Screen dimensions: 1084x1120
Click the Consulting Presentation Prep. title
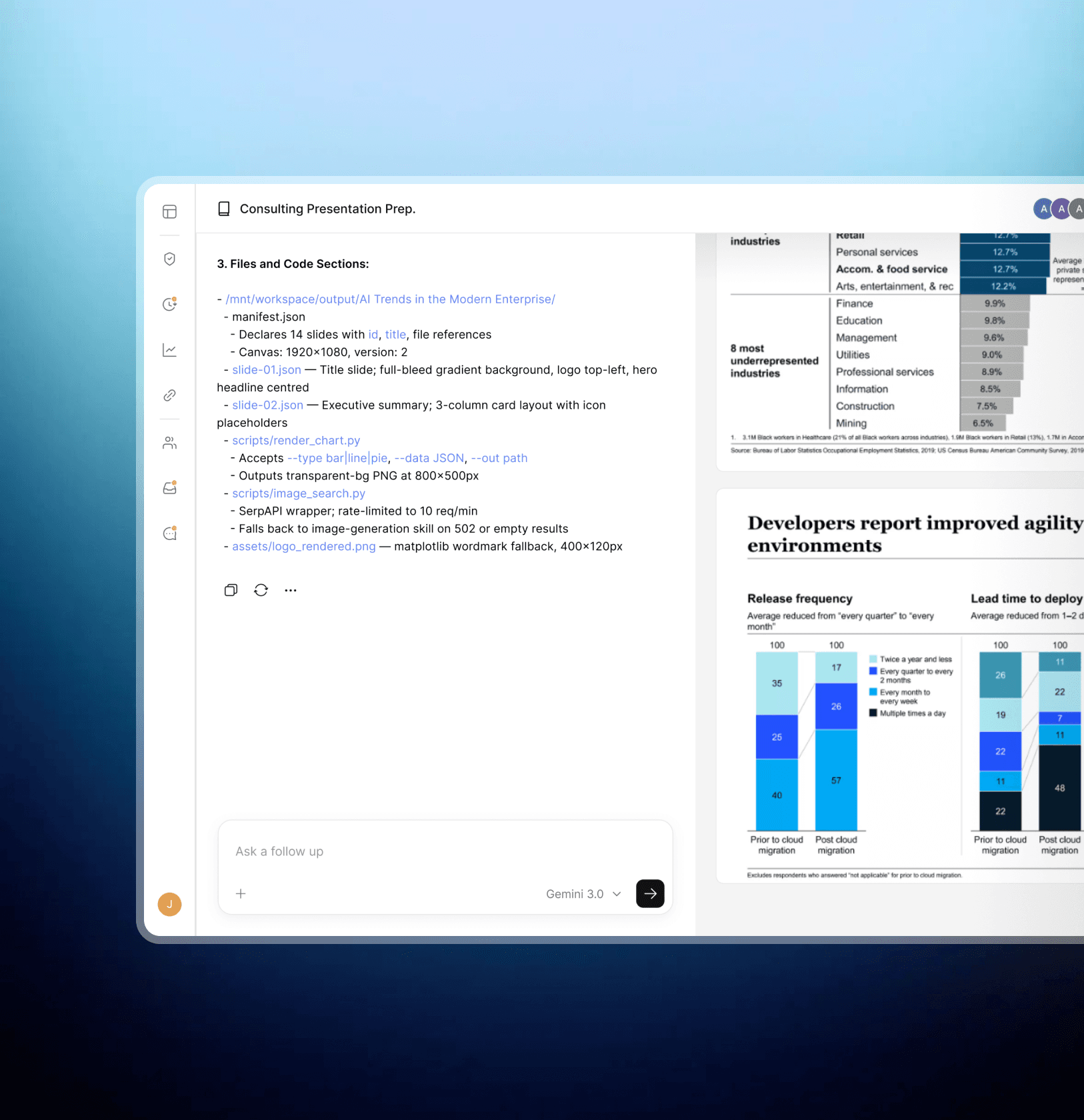(x=327, y=209)
